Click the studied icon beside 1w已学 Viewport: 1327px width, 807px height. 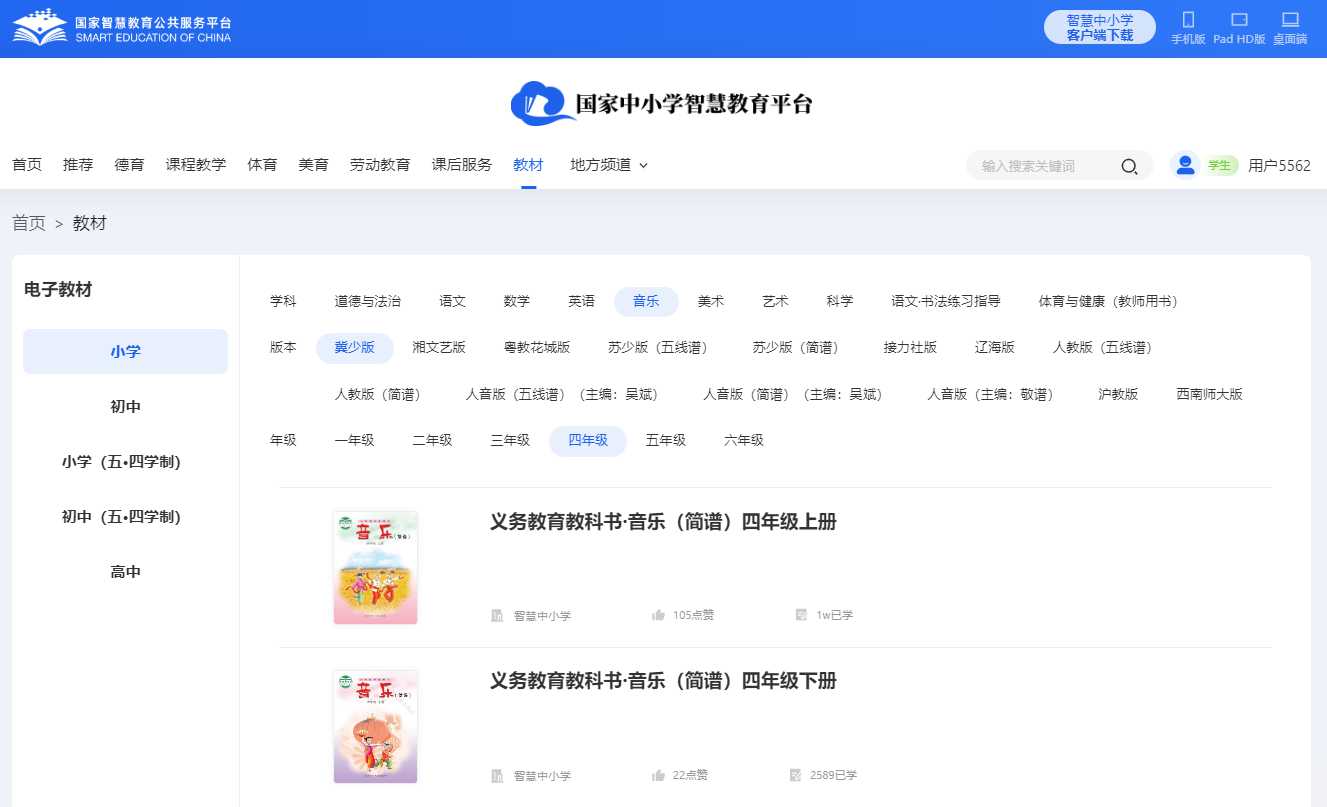pos(800,615)
